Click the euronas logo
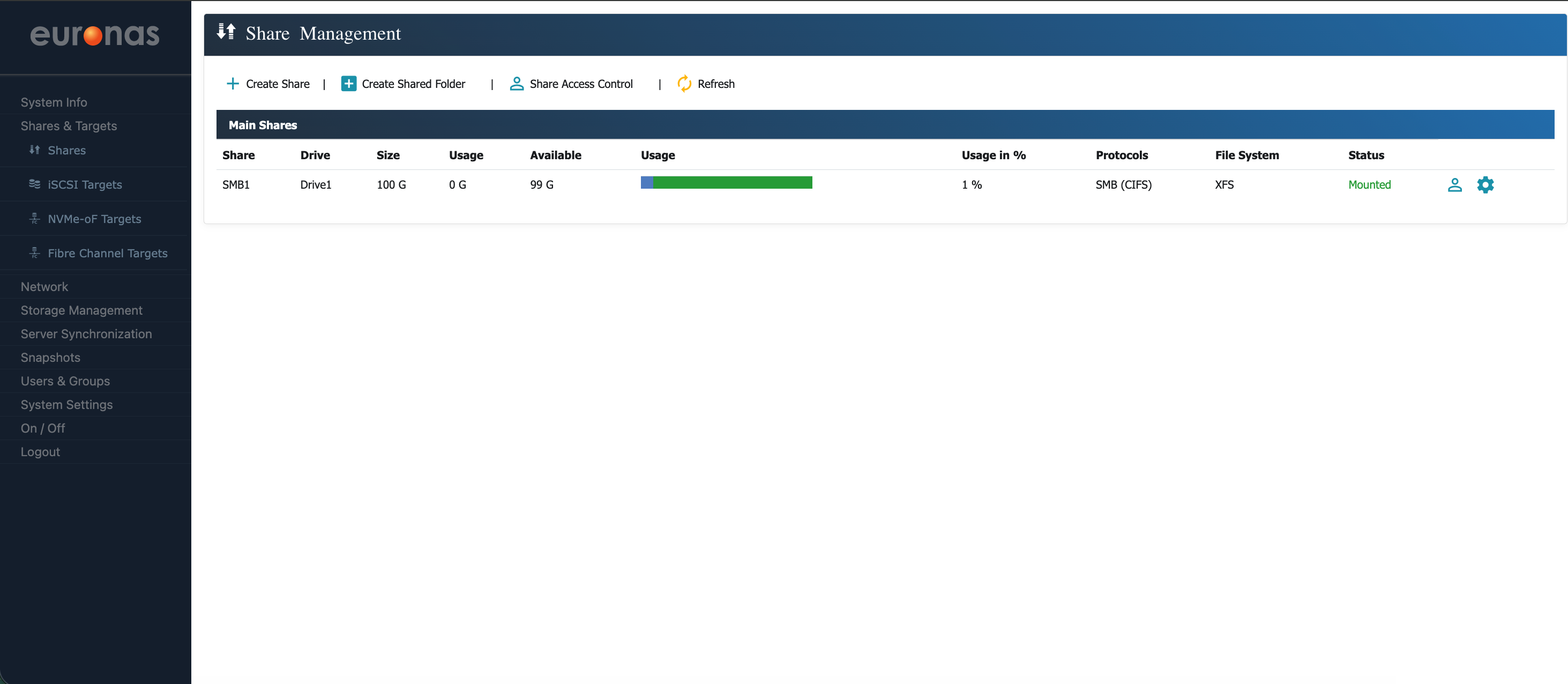This screenshot has width=1568, height=684. 95,35
